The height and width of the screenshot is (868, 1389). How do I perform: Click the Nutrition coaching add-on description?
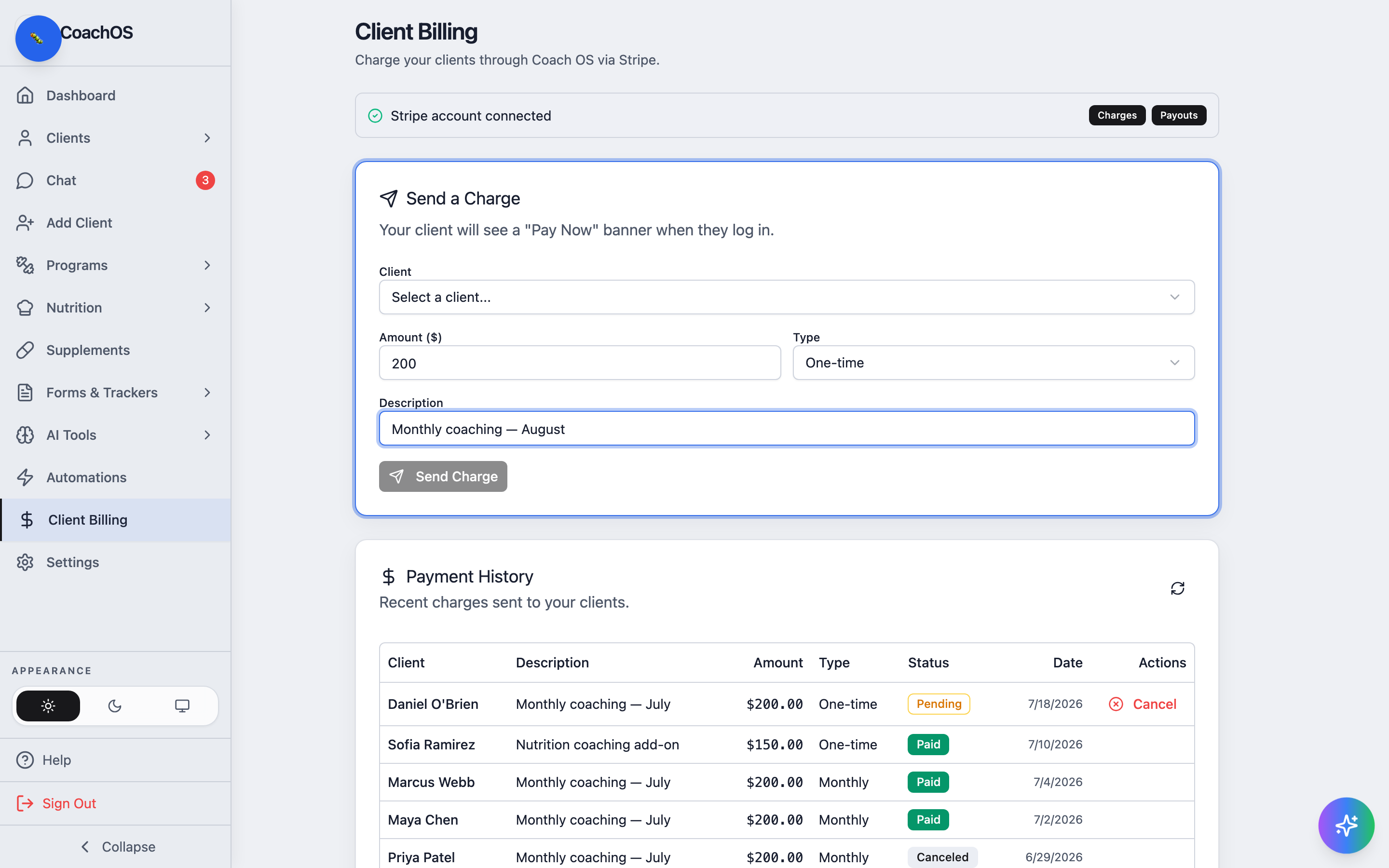click(x=597, y=745)
